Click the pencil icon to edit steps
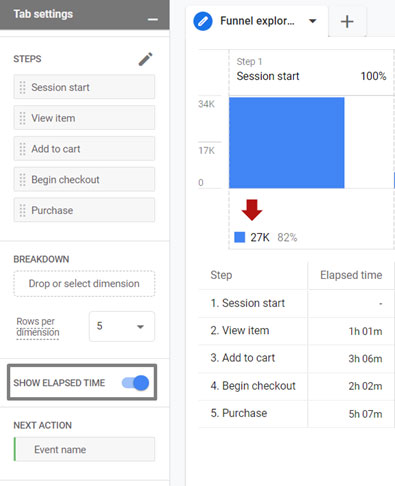This screenshot has height=486, width=395. click(x=146, y=59)
